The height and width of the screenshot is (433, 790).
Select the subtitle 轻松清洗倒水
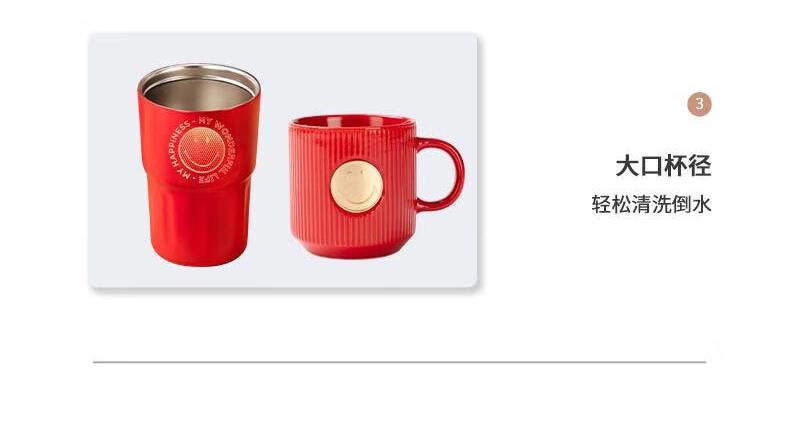pyautogui.click(x=651, y=204)
